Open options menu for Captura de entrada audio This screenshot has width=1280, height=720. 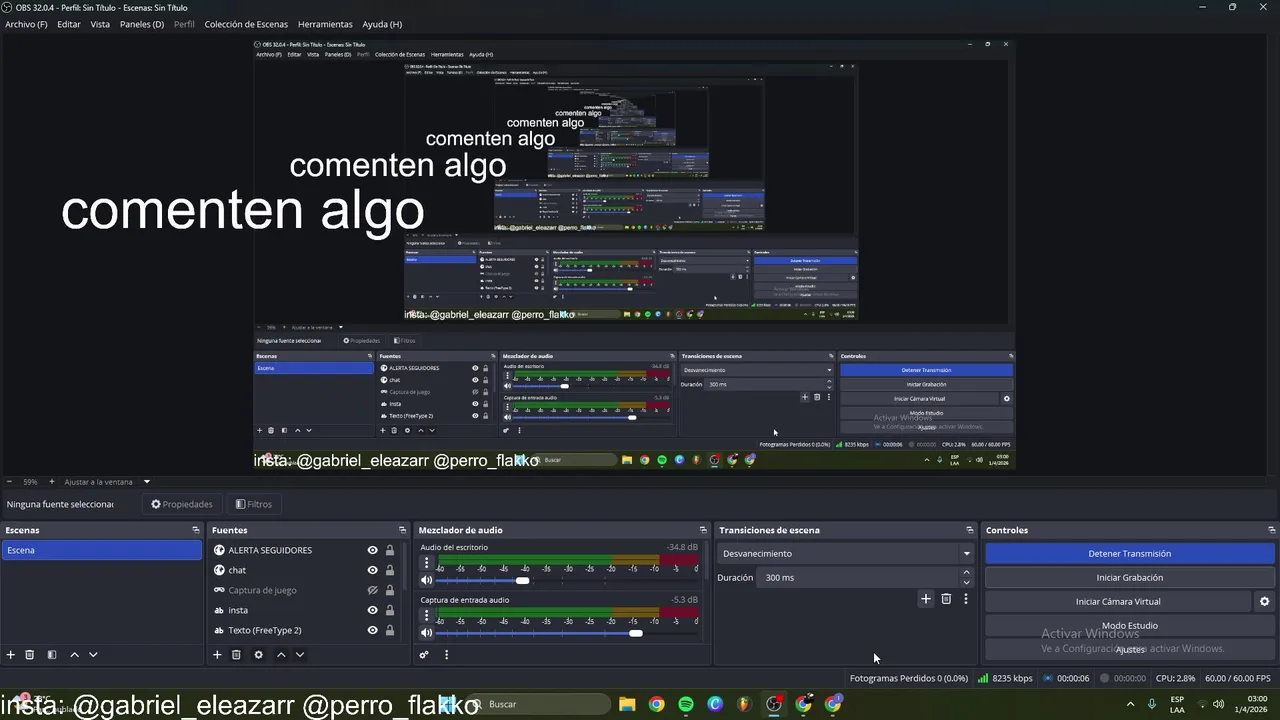pyautogui.click(x=426, y=615)
